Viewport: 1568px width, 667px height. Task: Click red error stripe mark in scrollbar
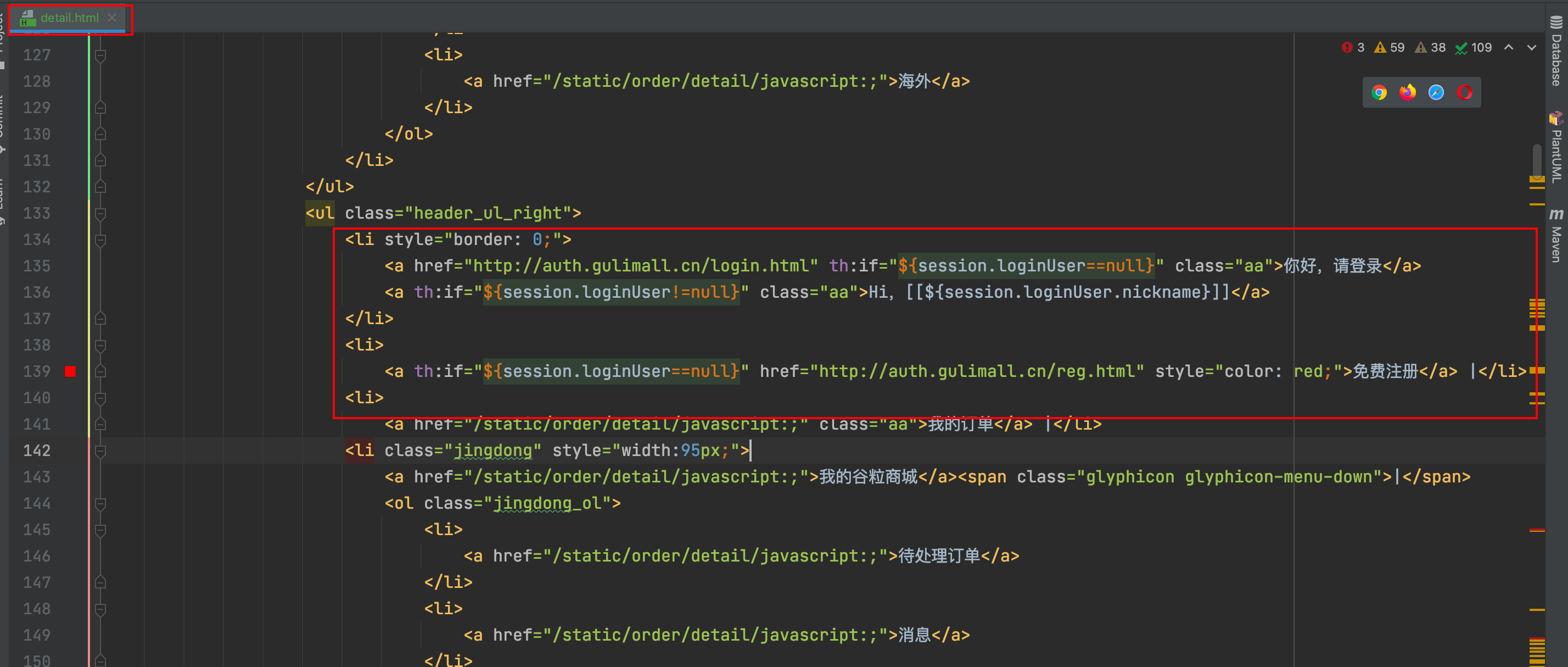click(1536, 531)
